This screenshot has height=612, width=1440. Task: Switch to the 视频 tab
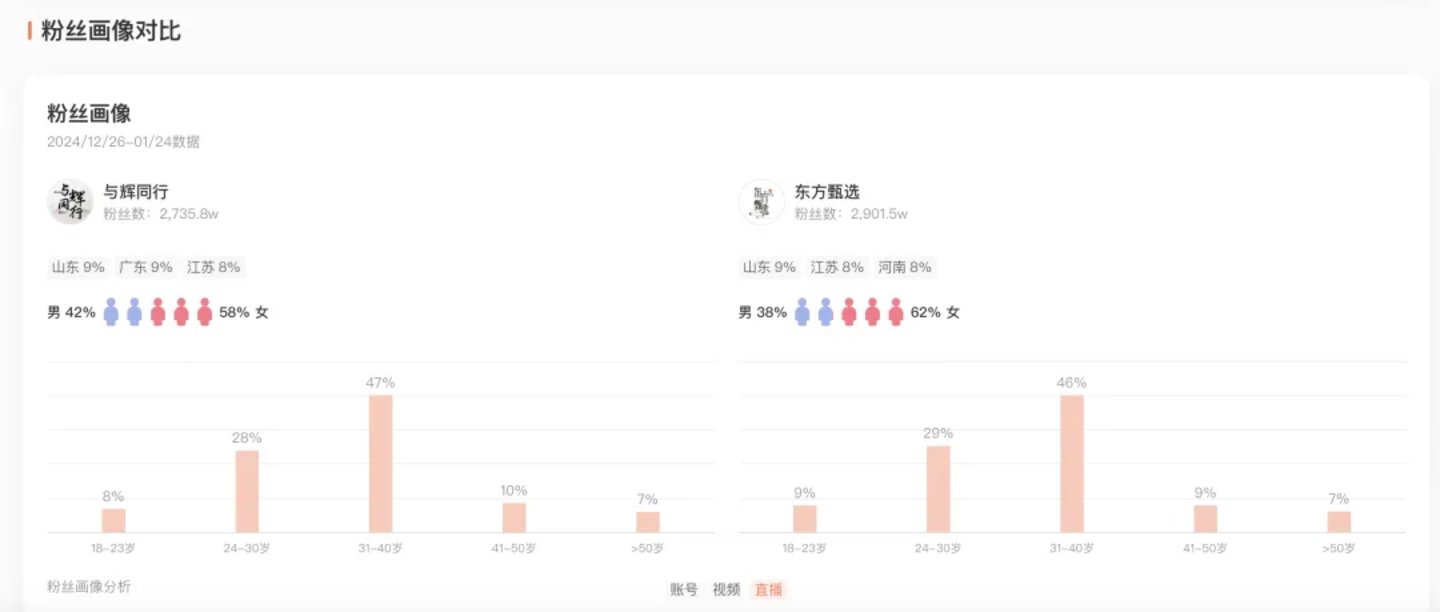coord(726,589)
